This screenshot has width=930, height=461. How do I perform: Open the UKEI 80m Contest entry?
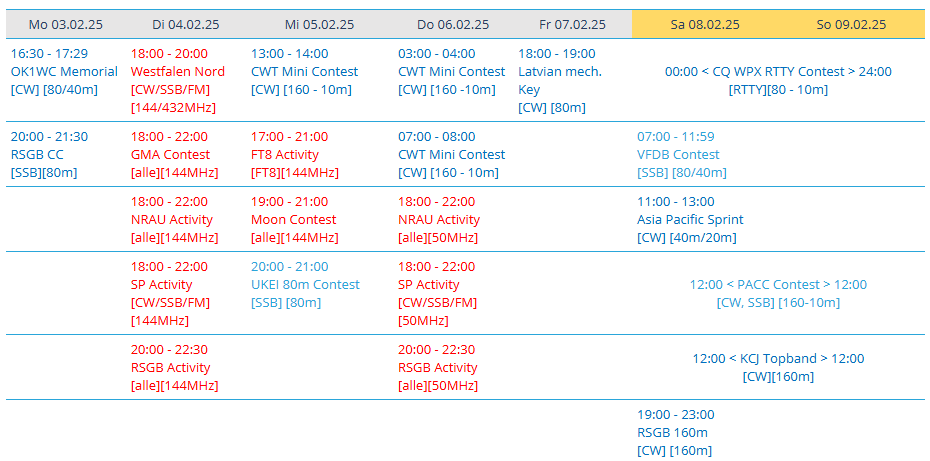click(305, 285)
